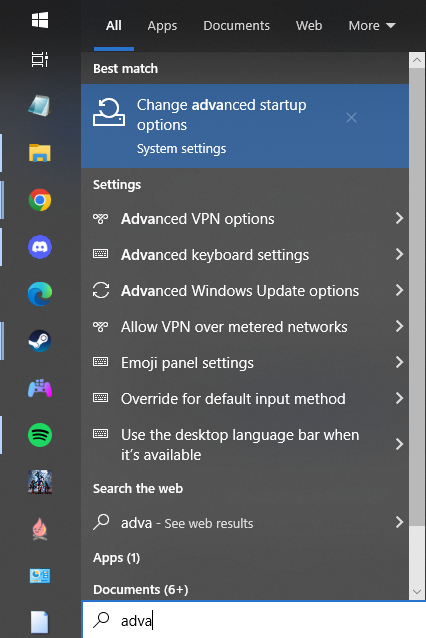
Task: Click into the search box containing adva
Action: click(254, 620)
